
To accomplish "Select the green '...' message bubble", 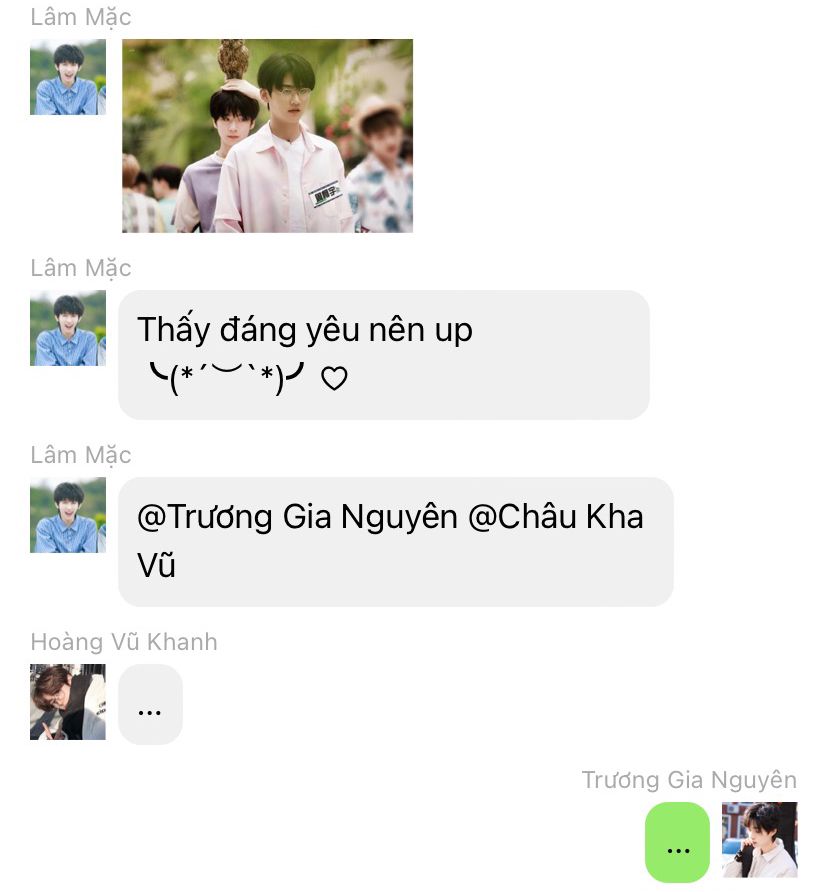I will coord(677,843).
